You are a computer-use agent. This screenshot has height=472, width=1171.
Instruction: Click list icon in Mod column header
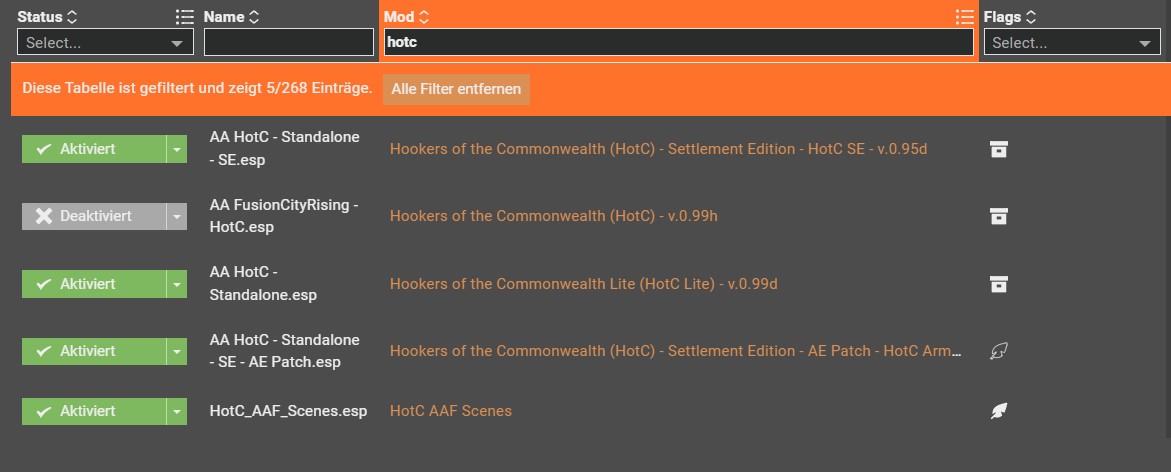[x=964, y=17]
